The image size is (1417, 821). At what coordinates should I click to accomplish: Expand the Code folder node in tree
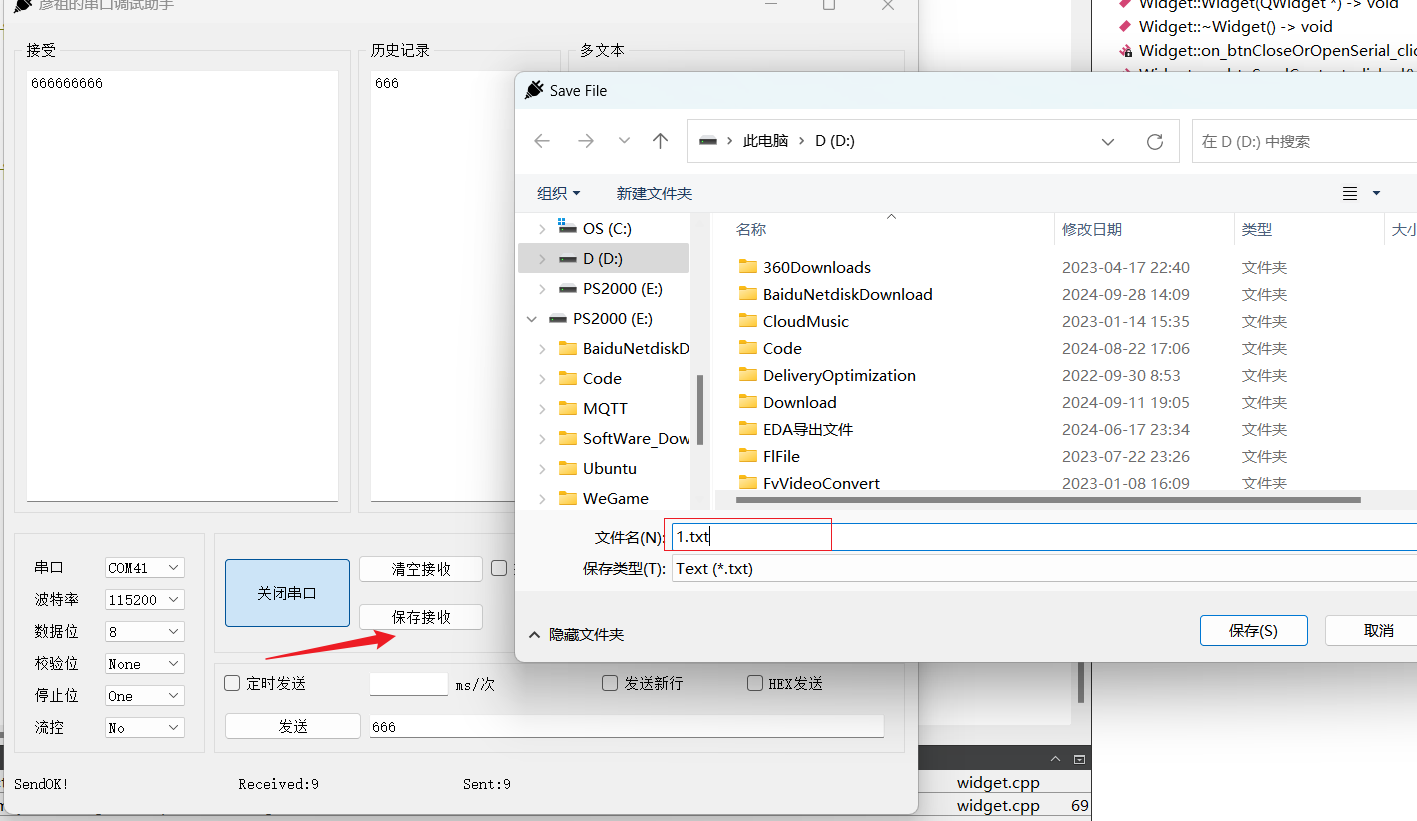542,379
